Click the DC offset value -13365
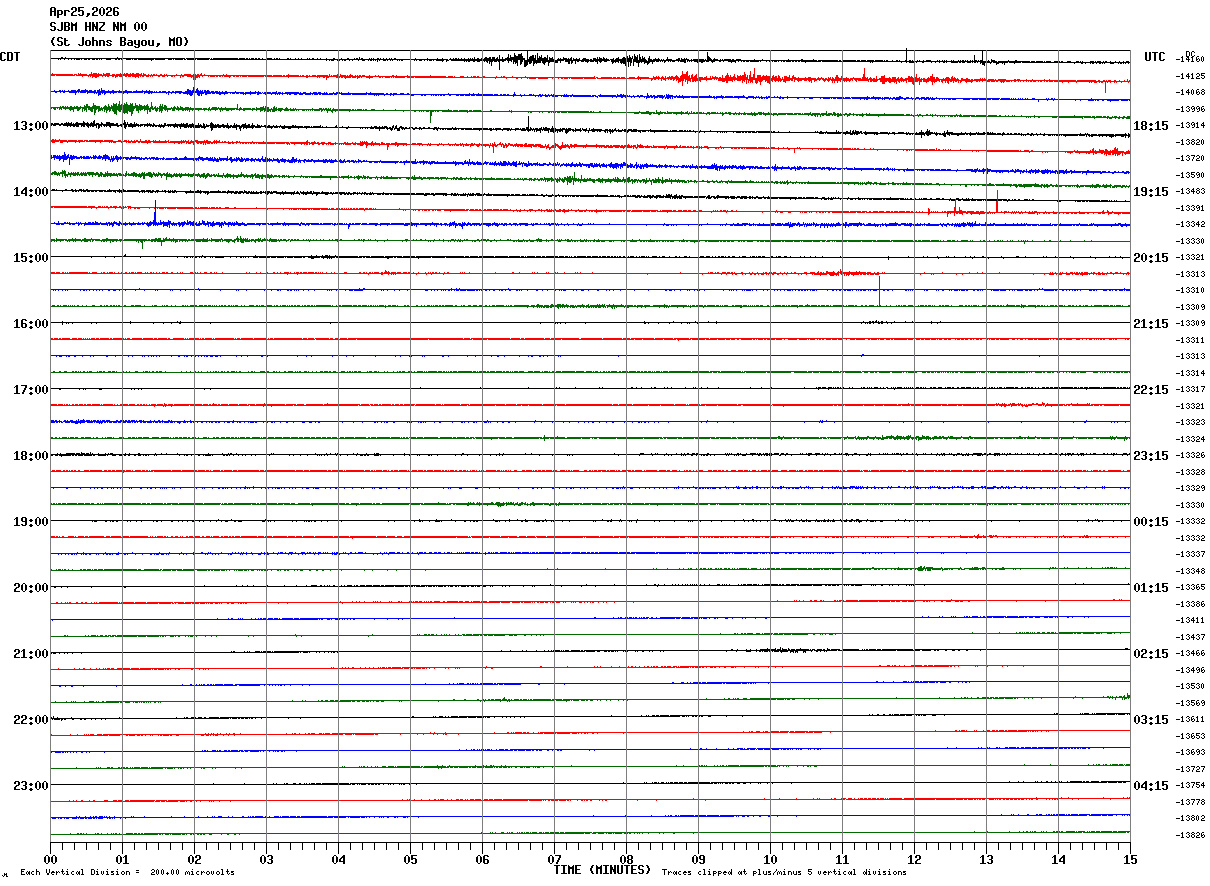The width and height of the screenshot is (1210, 886). 1190,588
